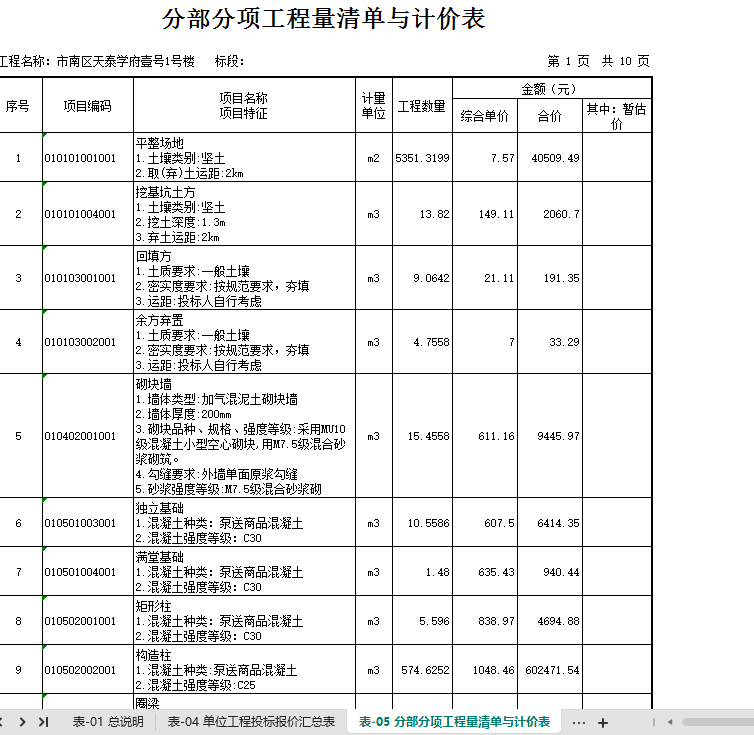Select the 余方弃置 description cell

(244, 342)
